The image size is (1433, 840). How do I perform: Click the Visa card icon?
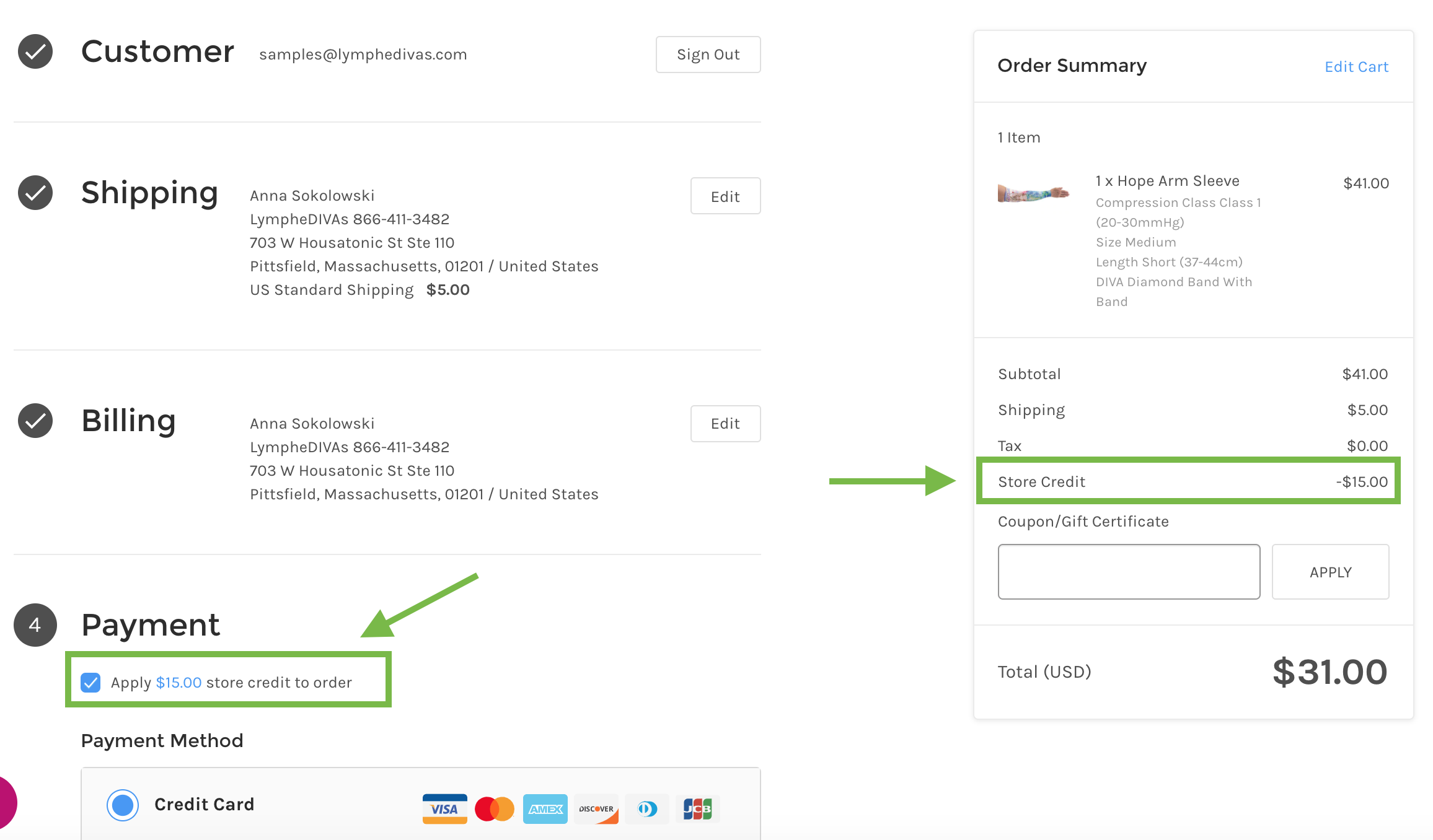[444, 808]
